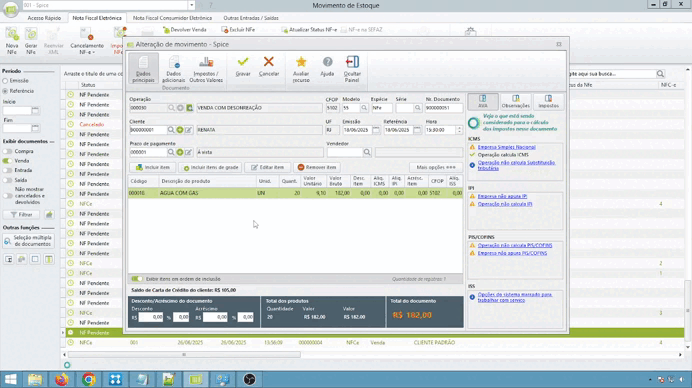Viewport: 692px width, 388px height.
Task: Search Cliente with magnifier icon
Action: pyautogui.click(x=171, y=130)
